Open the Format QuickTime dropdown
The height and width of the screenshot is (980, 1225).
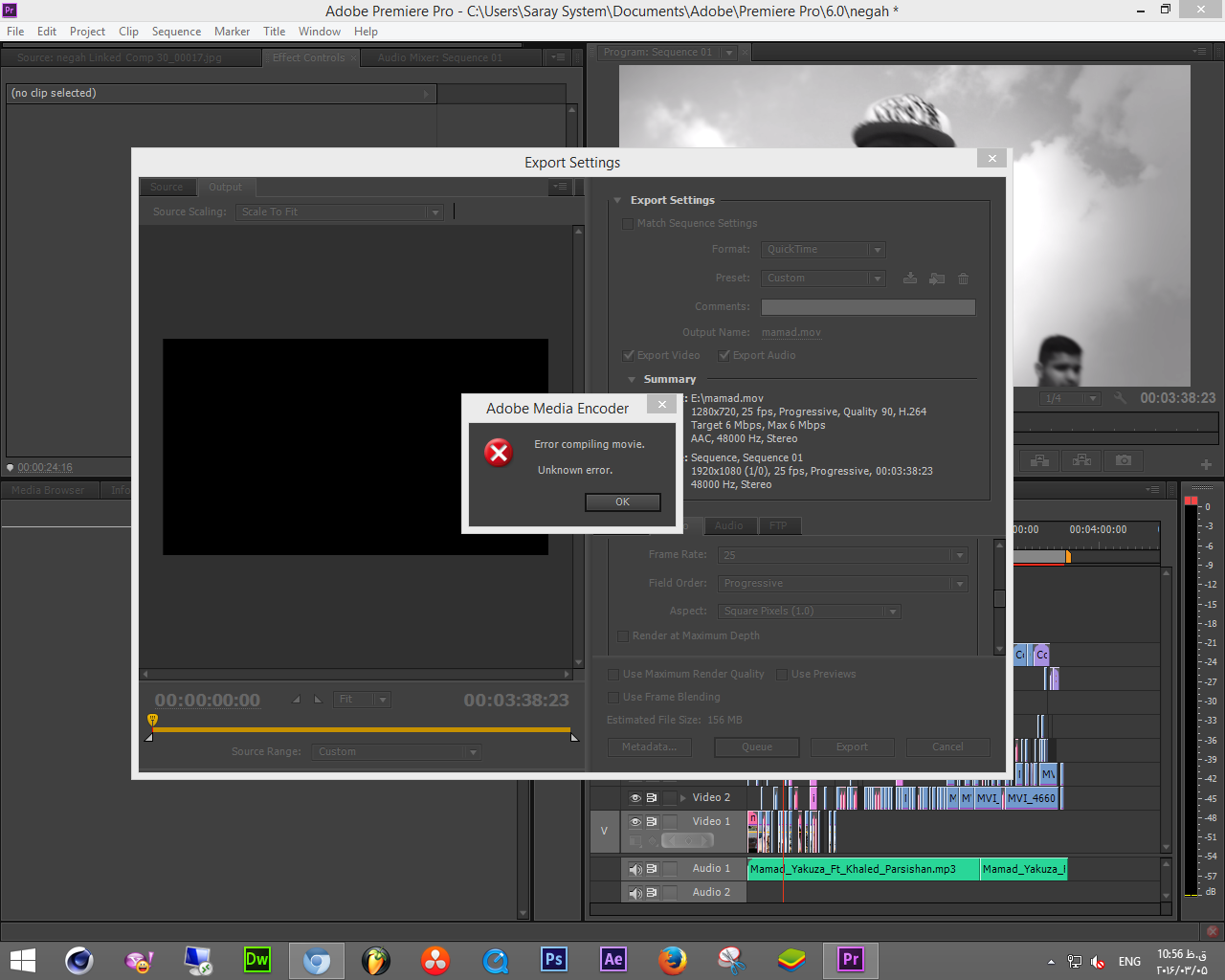824,250
